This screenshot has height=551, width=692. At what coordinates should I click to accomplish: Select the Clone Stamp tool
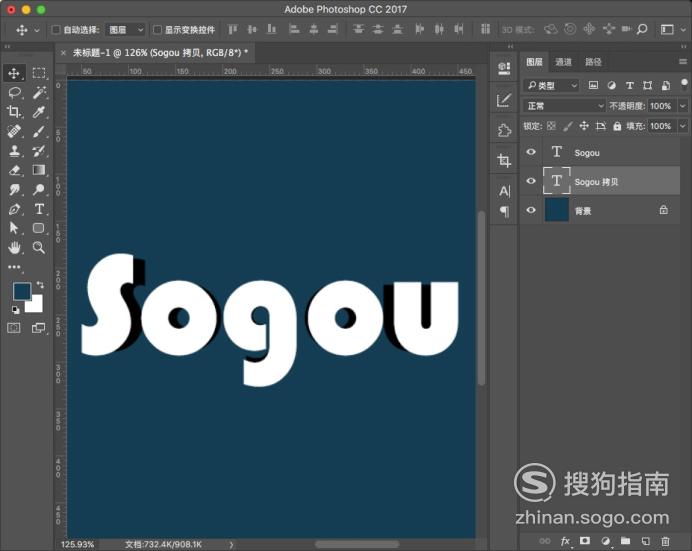(x=14, y=151)
